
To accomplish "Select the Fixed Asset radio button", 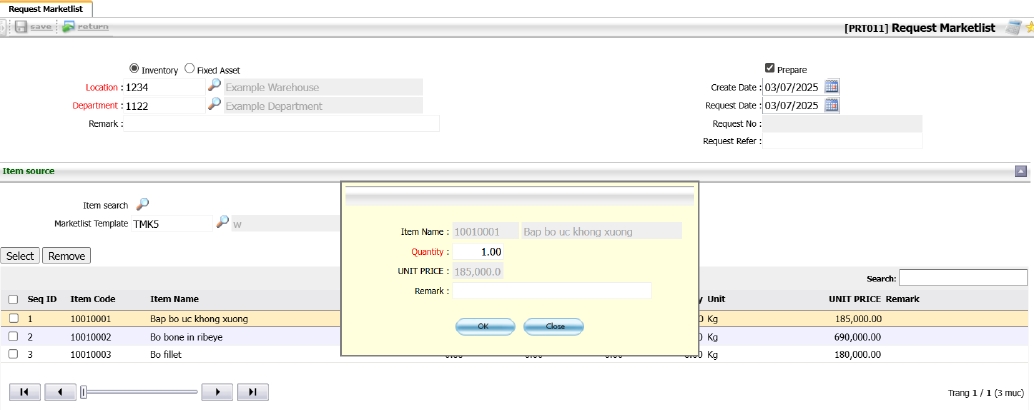I will pyautogui.click(x=190, y=69).
